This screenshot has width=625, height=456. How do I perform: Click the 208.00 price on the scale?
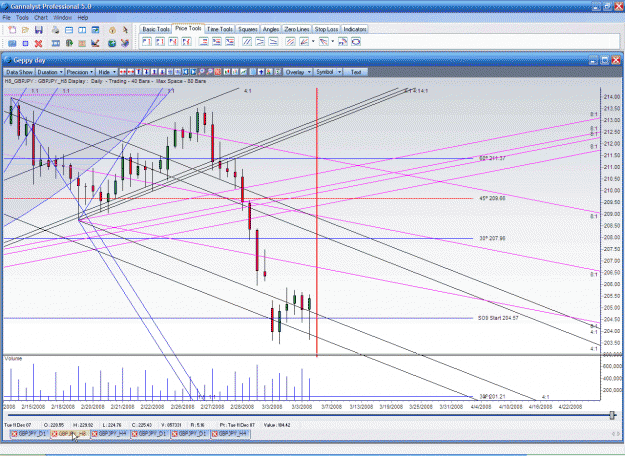pyautogui.click(x=612, y=238)
